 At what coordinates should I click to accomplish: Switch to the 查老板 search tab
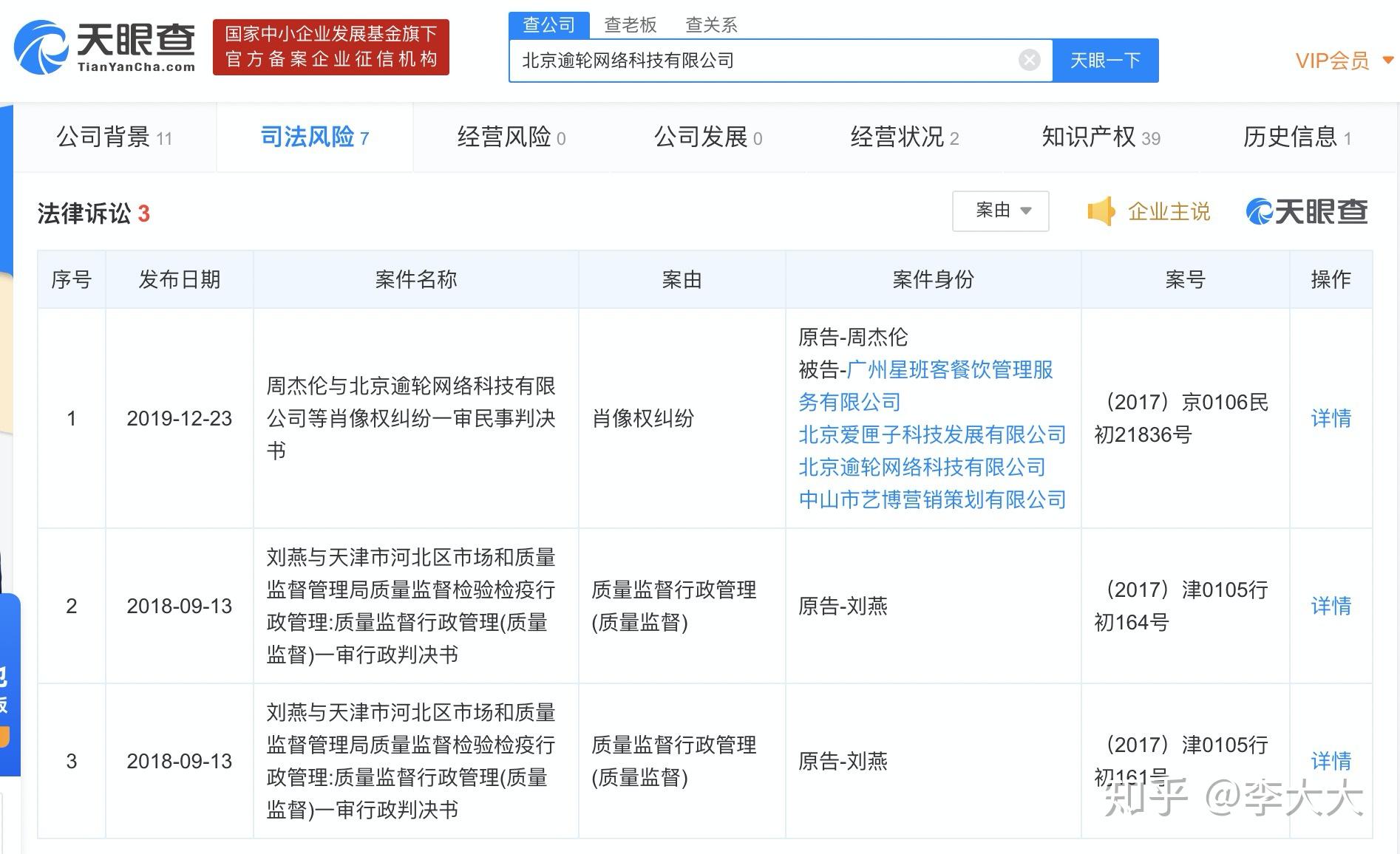tap(630, 25)
